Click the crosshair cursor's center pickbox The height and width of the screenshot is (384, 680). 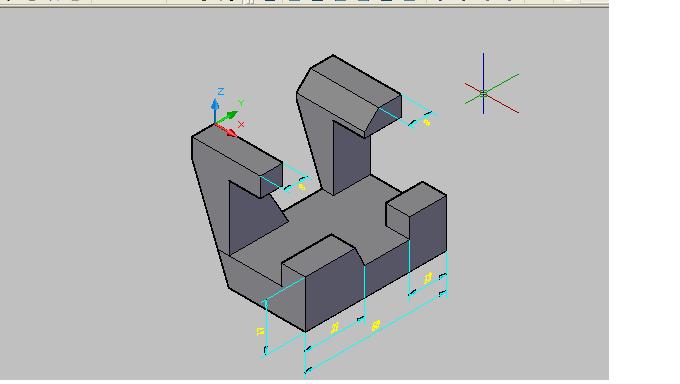(x=484, y=93)
